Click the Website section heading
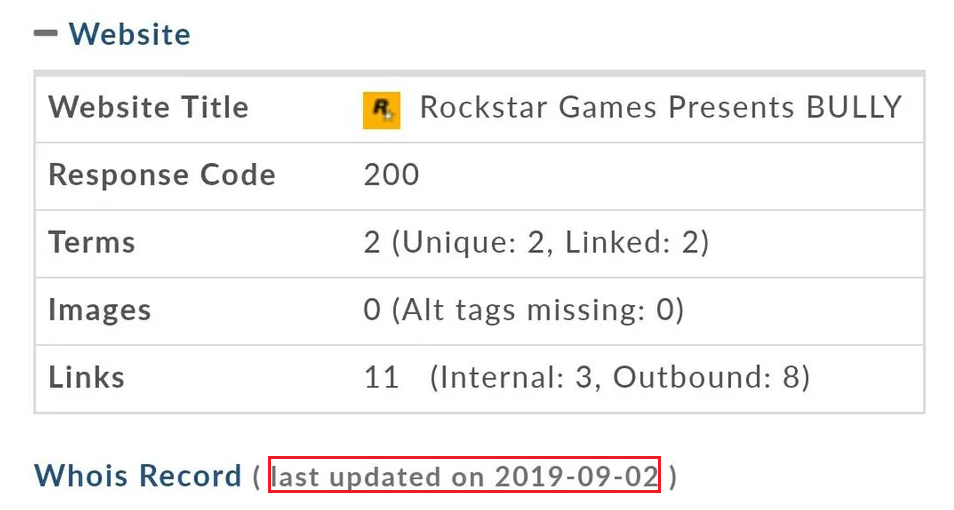 tap(129, 34)
